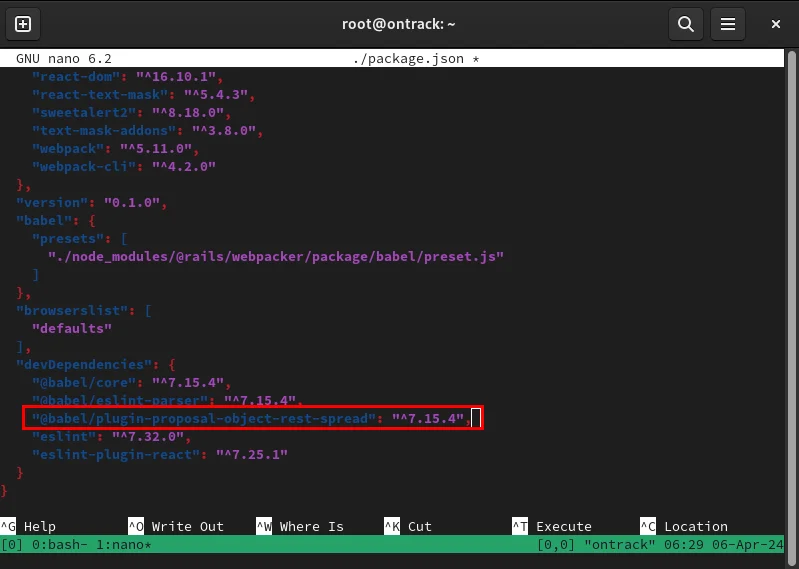
Task: Close the terminal window with X
Action: tap(776, 24)
